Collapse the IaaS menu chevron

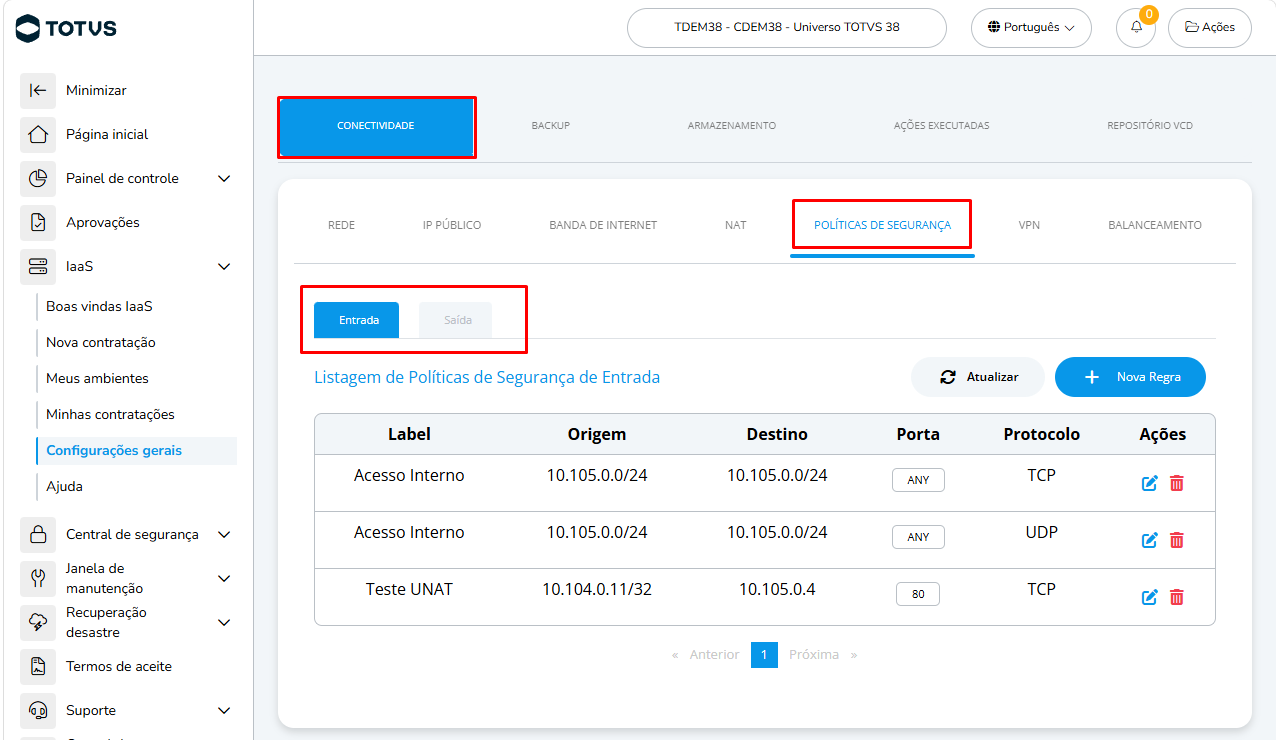[x=224, y=266]
